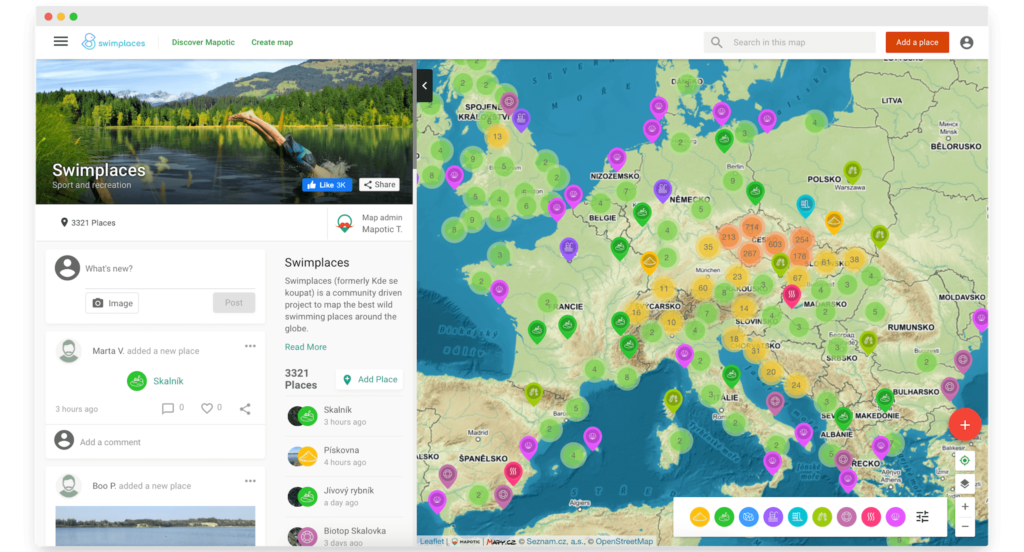Click the Image upload button
This screenshot has width=1024, height=552.
tap(112, 303)
